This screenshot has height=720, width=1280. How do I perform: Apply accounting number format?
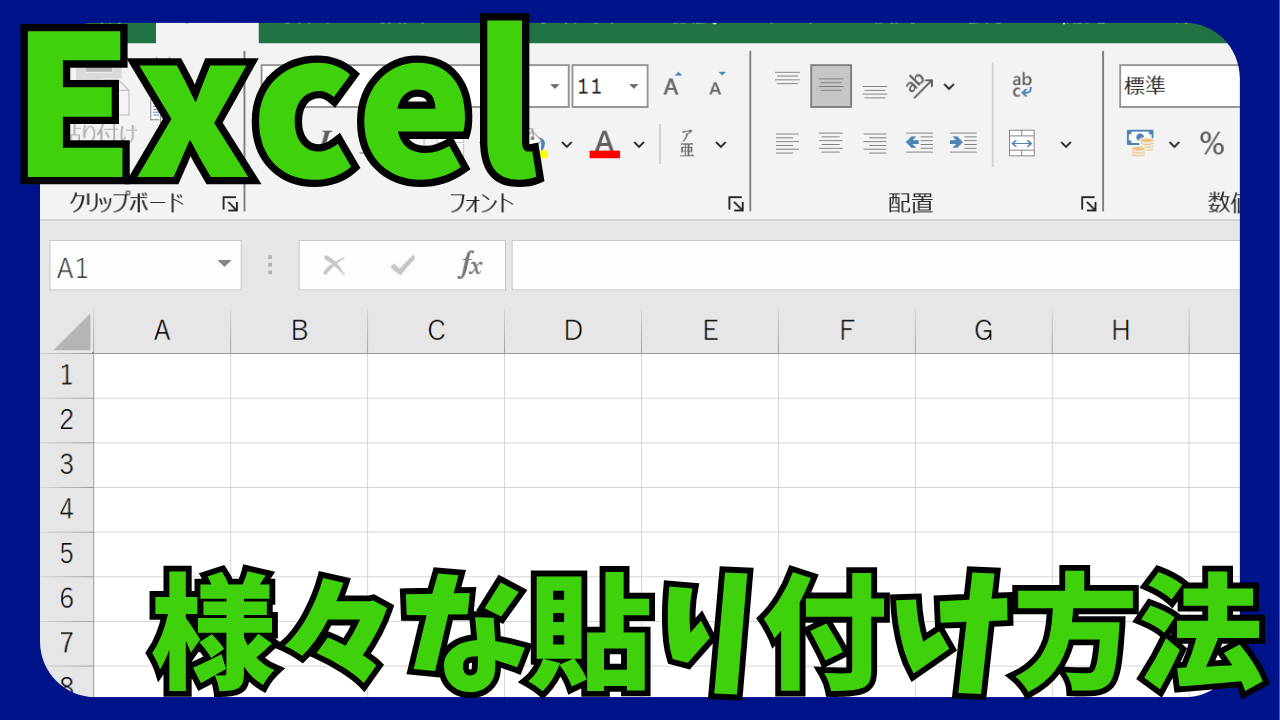[x=1140, y=144]
